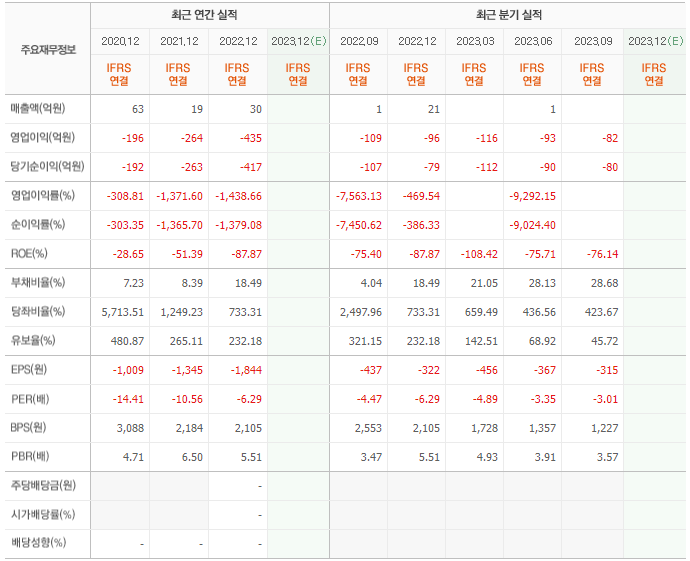Select the 순이익률(%) row label
The image size is (690, 561).
pyautogui.click(x=38, y=224)
